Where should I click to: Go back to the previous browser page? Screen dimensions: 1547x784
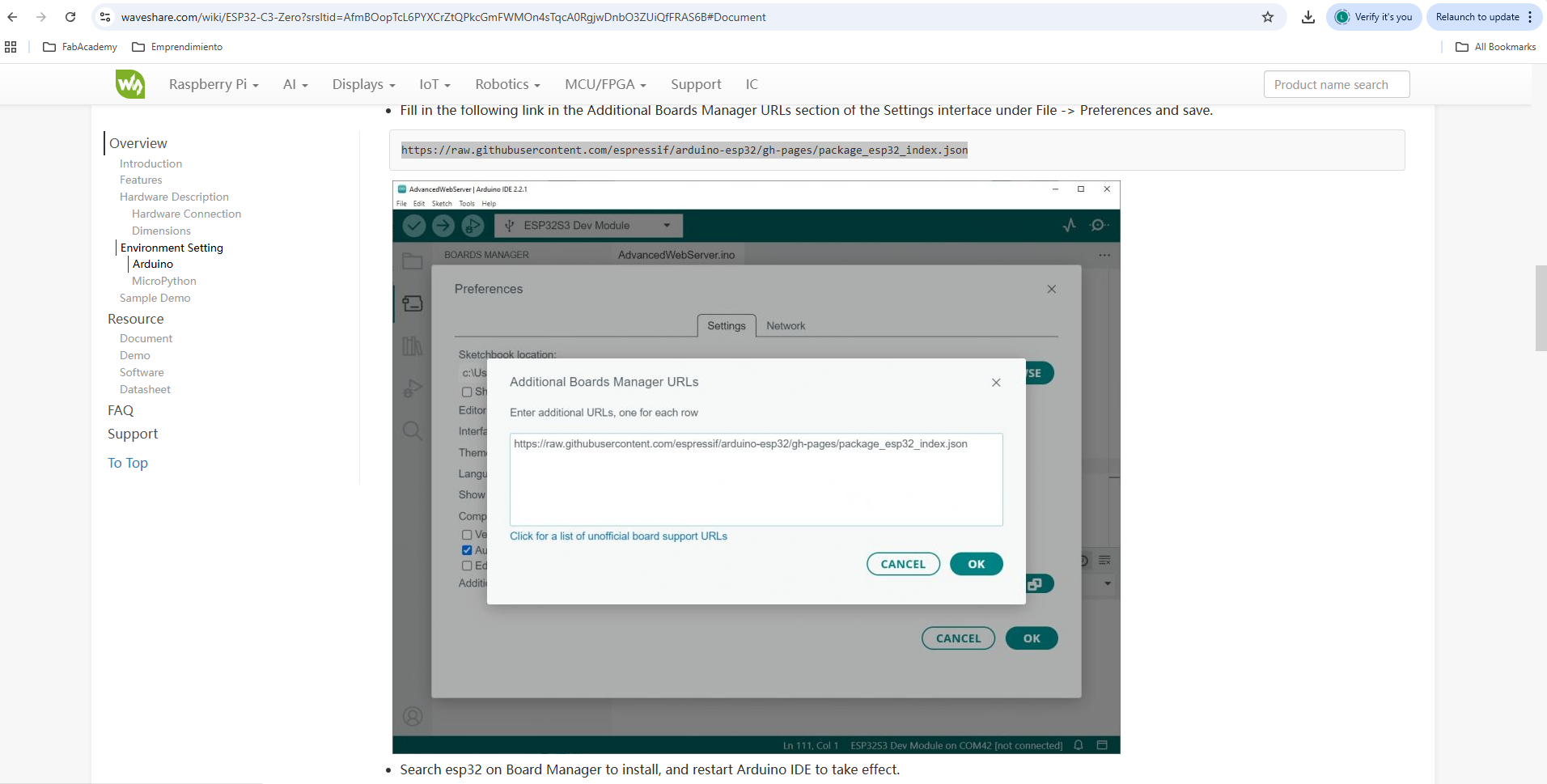pyautogui.click(x=12, y=17)
